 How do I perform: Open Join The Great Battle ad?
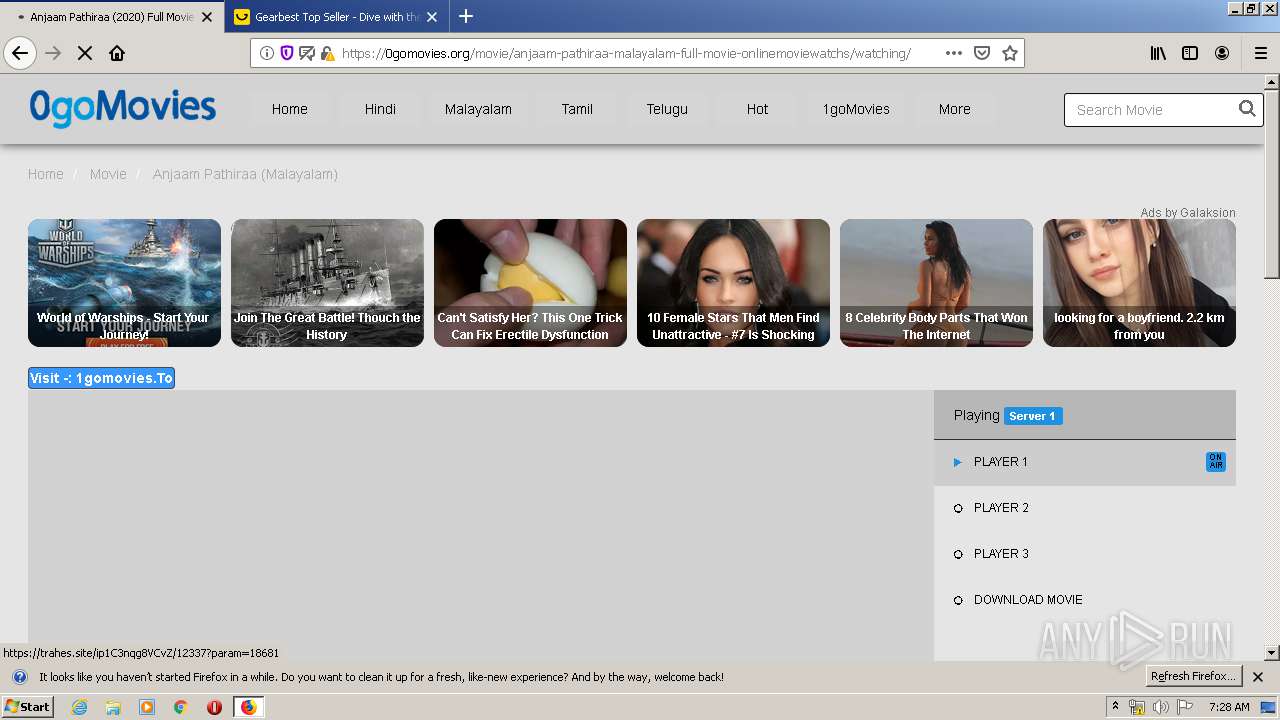[x=327, y=283]
